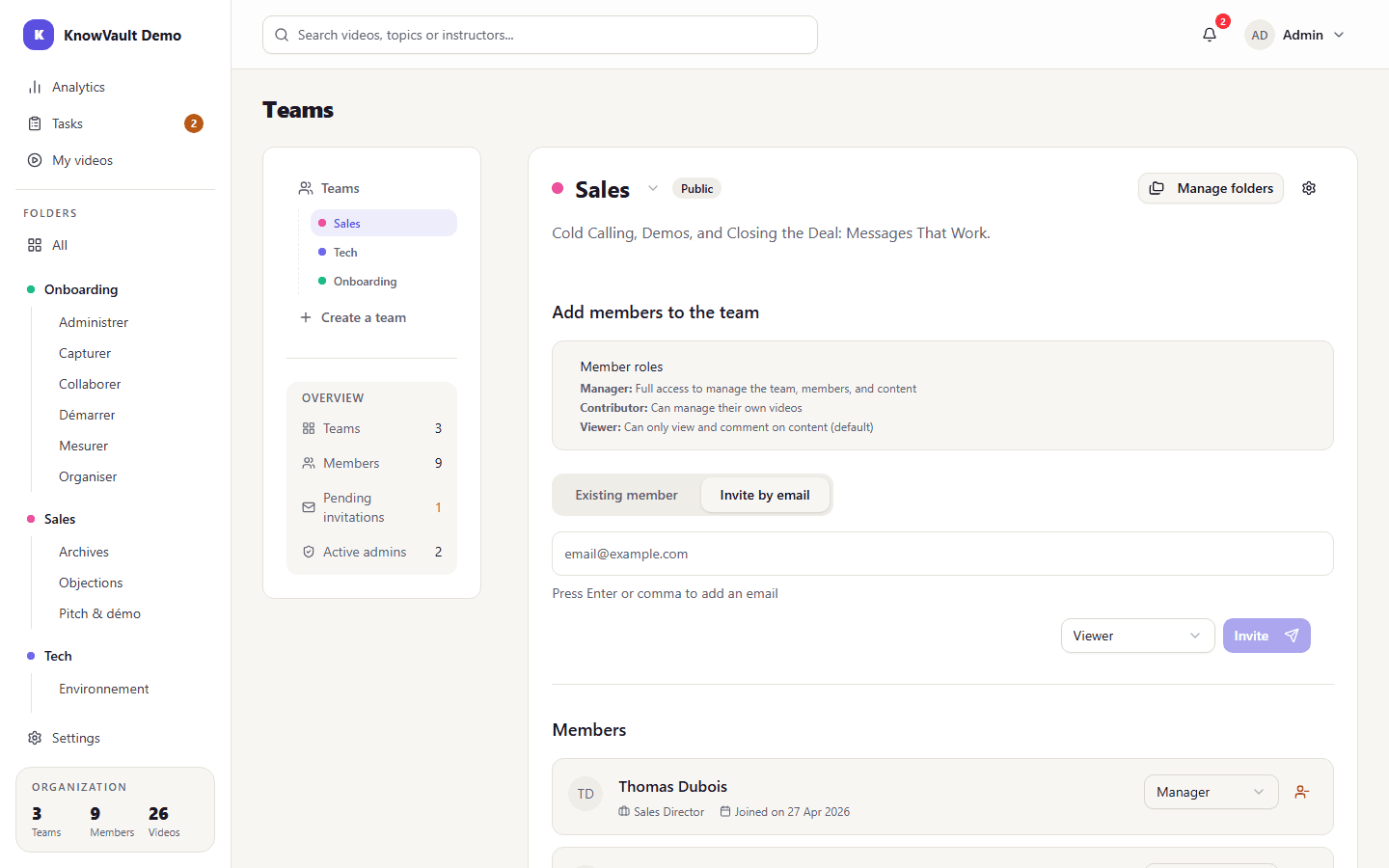The image size is (1389, 868).
Task: Click the plus Create a team
Action: point(353,317)
